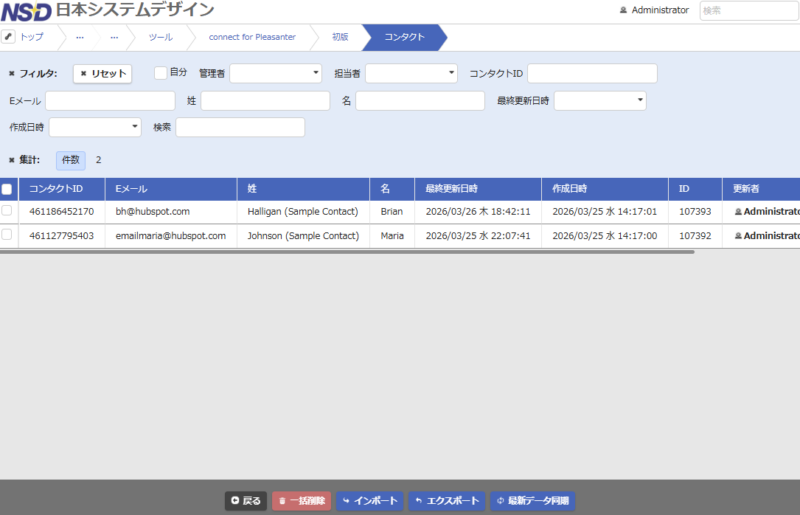The height and width of the screenshot is (515, 800).
Task: Click the wrench icon beside トップ breadcrumb
Action: tap(9, 37)
